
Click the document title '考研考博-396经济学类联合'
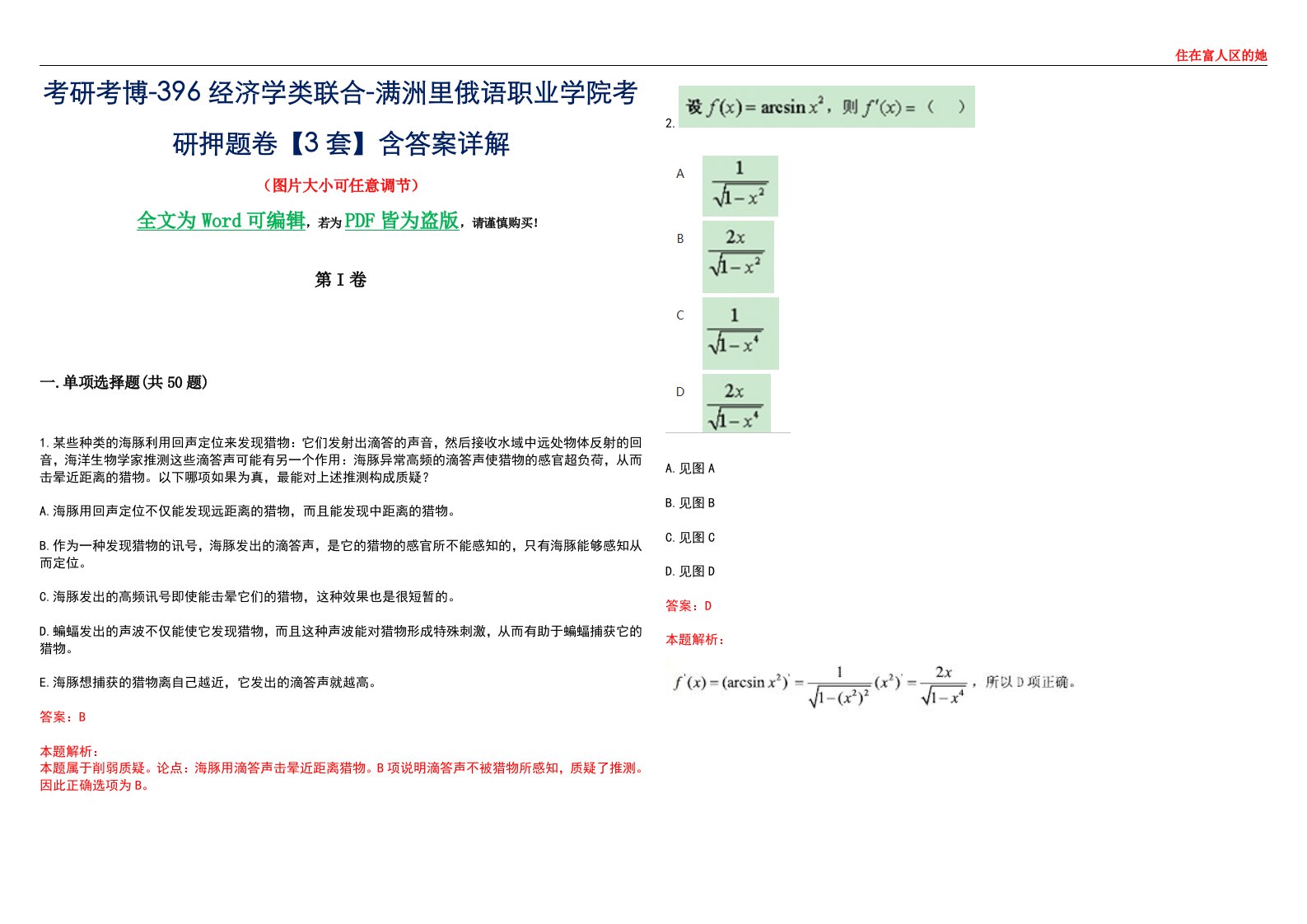pos(203,92)
